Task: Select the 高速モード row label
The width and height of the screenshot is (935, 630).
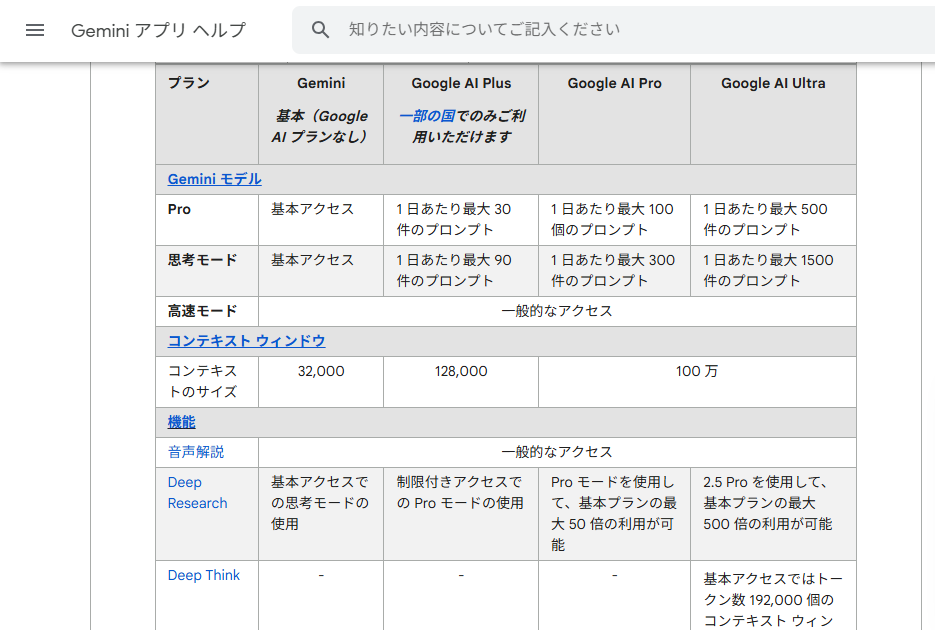Action: tap(202, 311)
